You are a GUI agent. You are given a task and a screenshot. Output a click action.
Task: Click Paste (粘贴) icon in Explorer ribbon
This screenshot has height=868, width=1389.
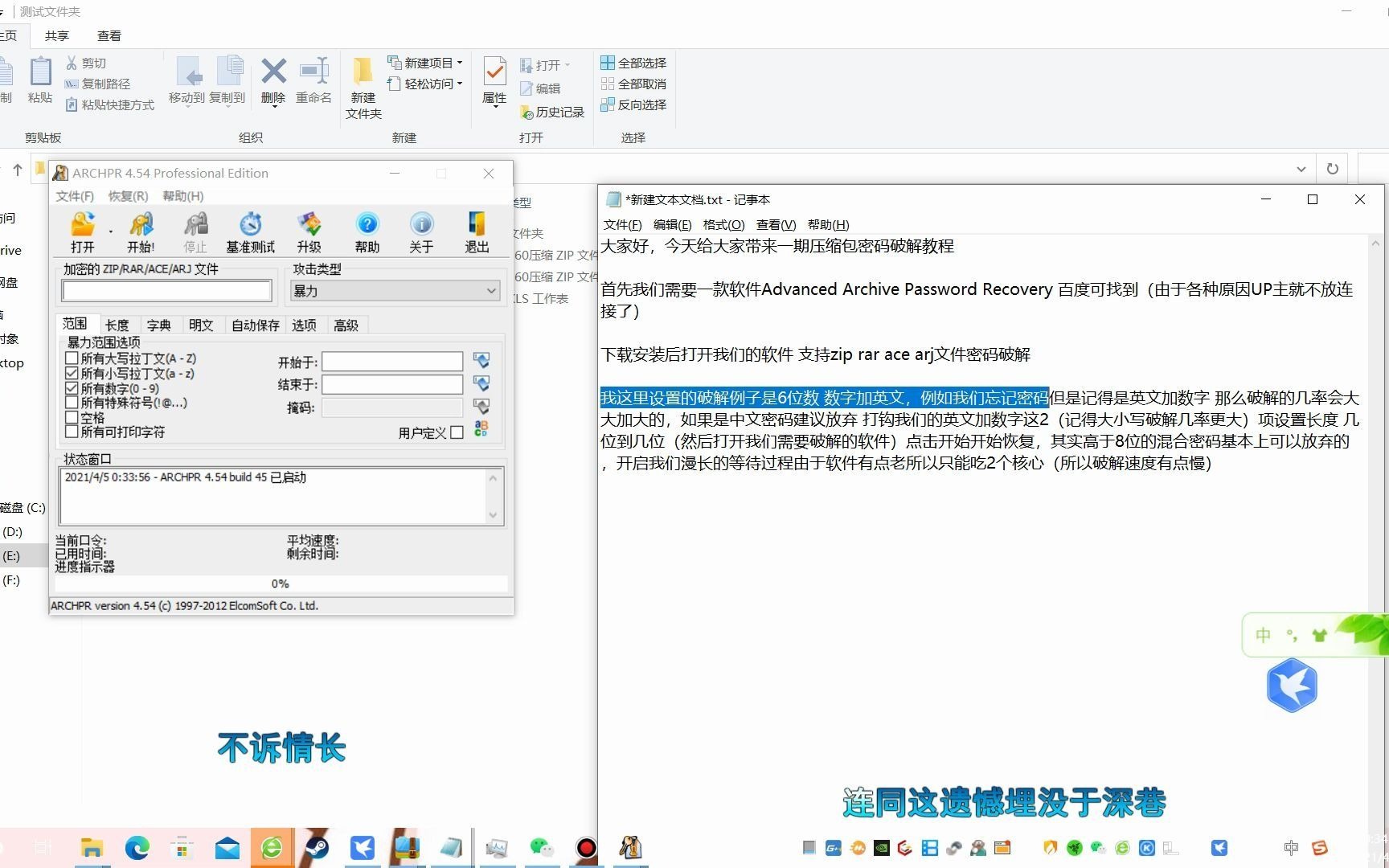pos(40,80)
